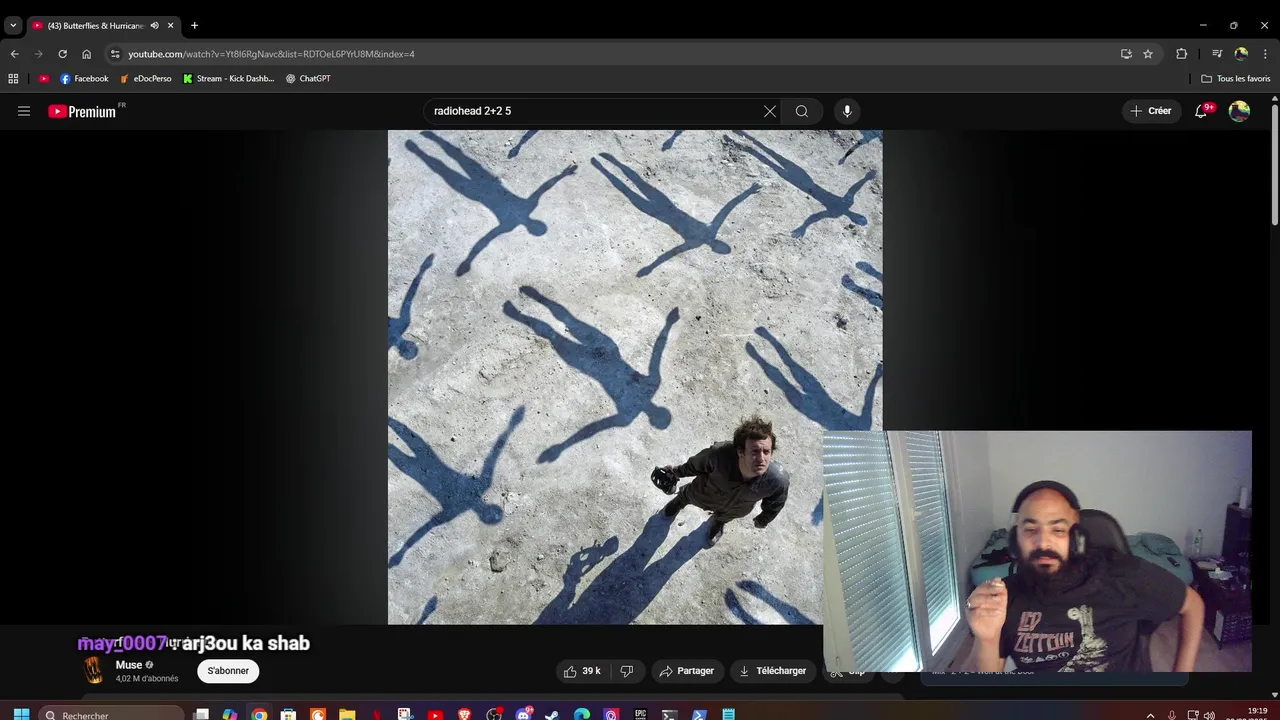This screenshot has height=720, width=1280.
Task: Open the apps grid in bookmarks bar
Action: tap(13, 78)
